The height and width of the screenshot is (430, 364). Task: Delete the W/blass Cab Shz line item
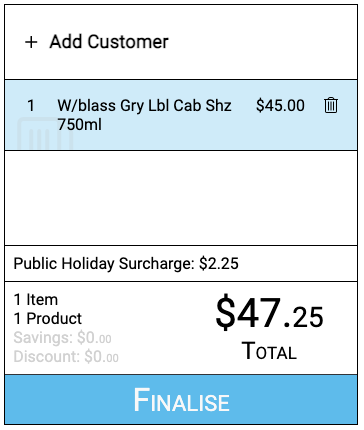(331, 105)
